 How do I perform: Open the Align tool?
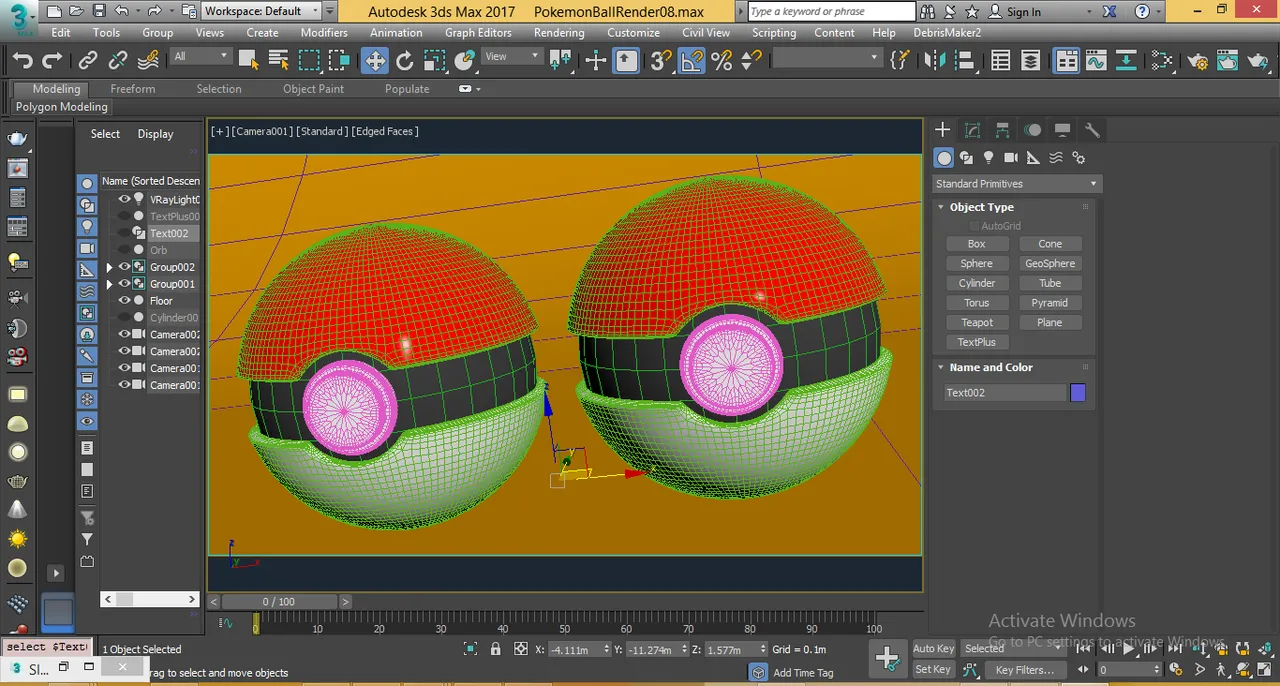(964, 61)
